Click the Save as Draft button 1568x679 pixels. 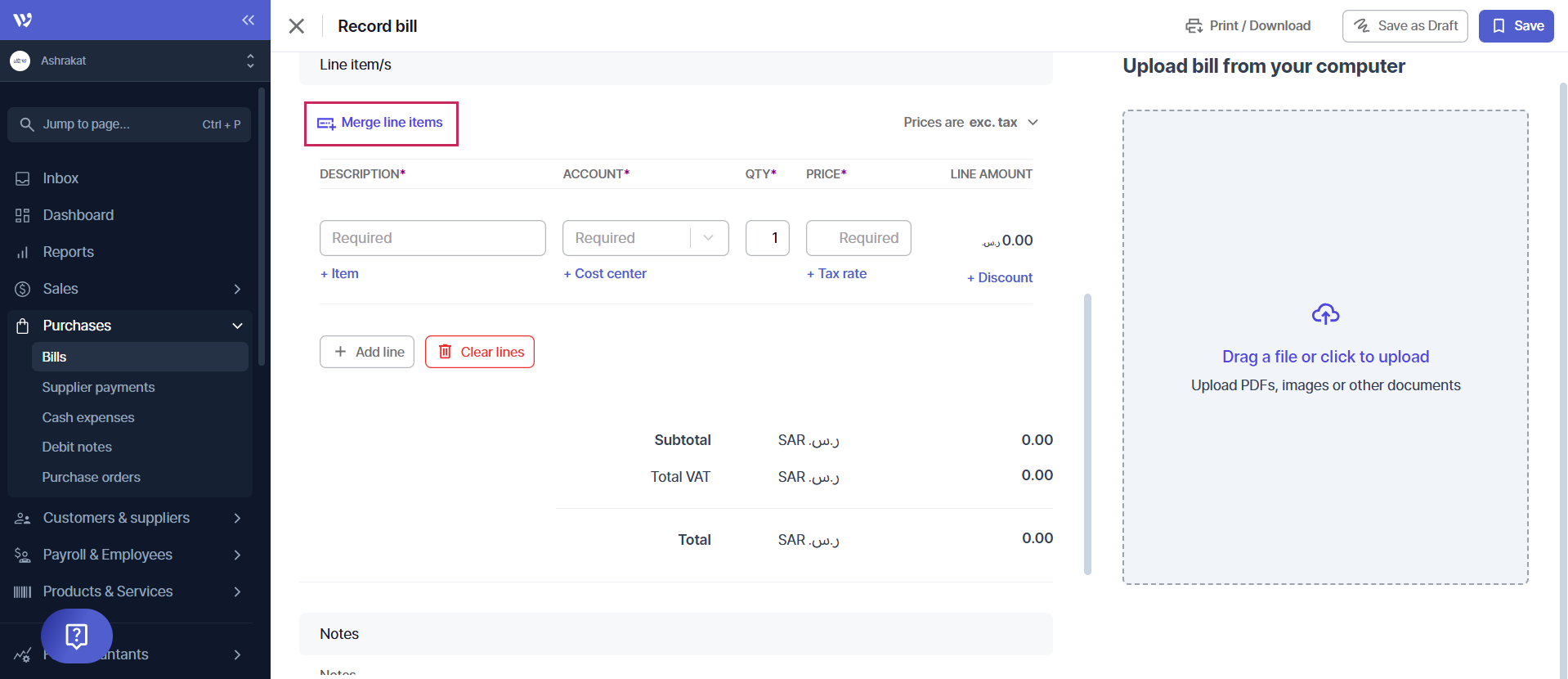[x=1404, y=26]
